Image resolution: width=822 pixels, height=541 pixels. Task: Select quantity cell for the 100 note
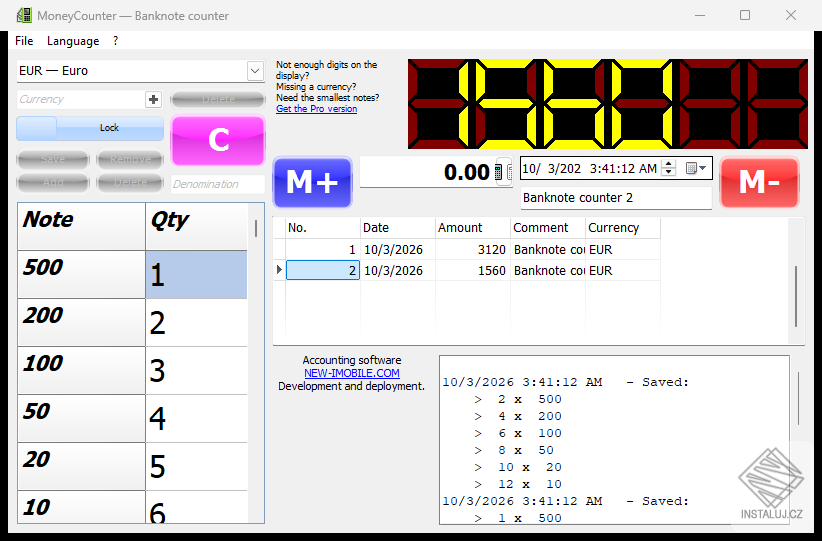(197, 371)
